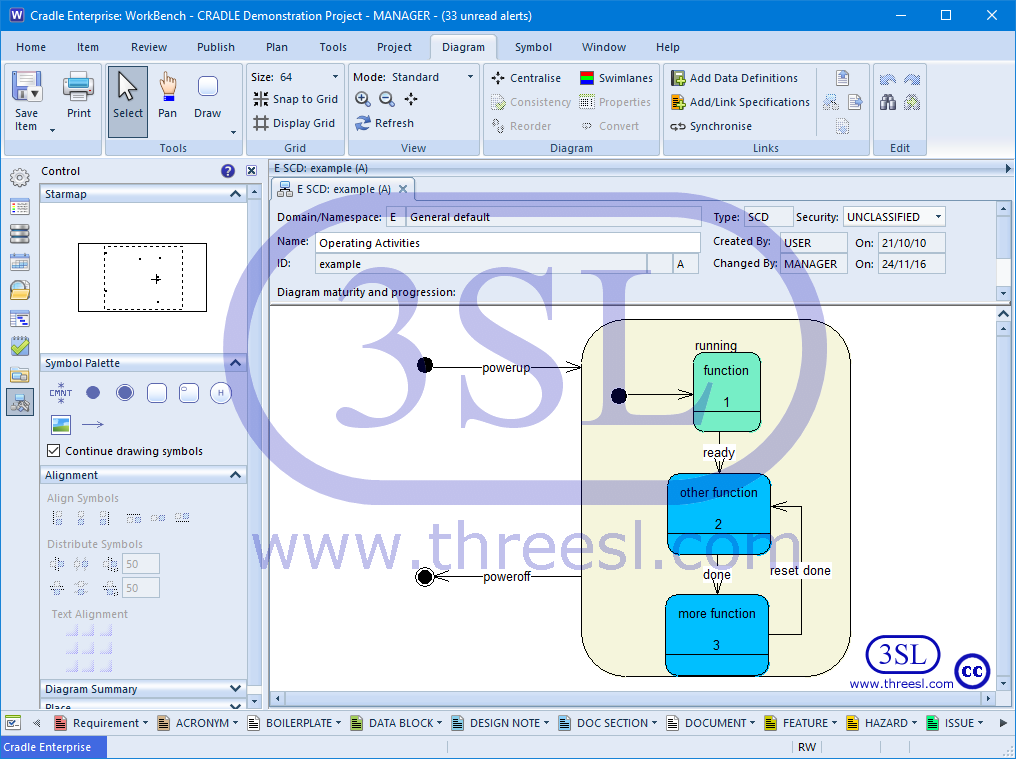Click Add Data Definitions

click(734, 78)
